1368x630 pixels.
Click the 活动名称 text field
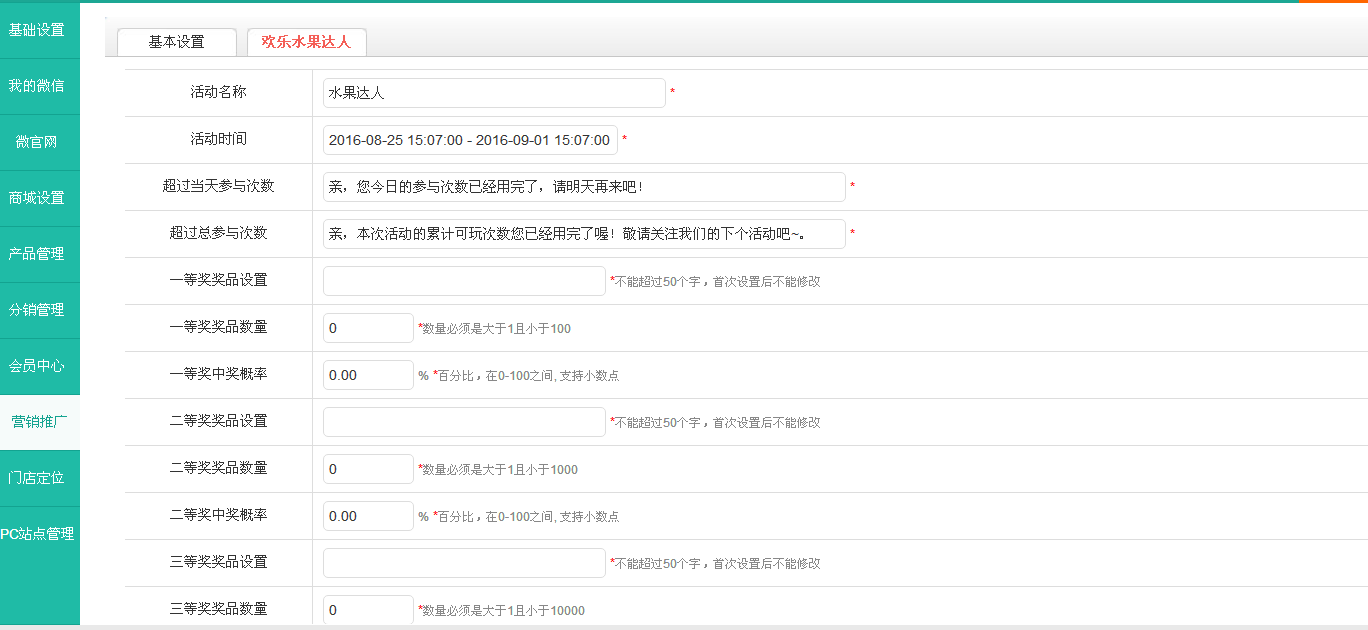(x=494, y=93)
